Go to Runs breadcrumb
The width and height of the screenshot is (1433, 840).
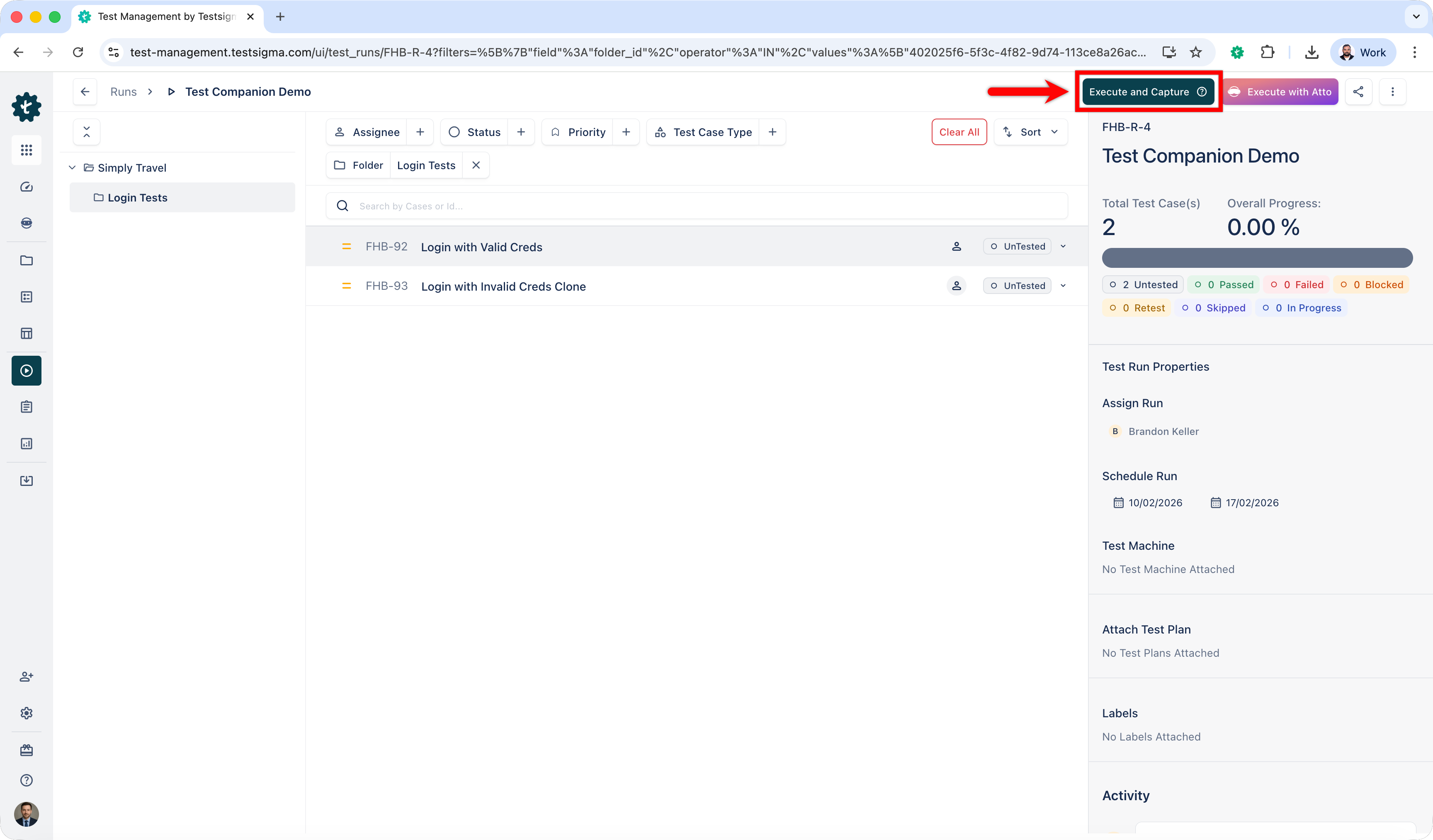point(124,92)
